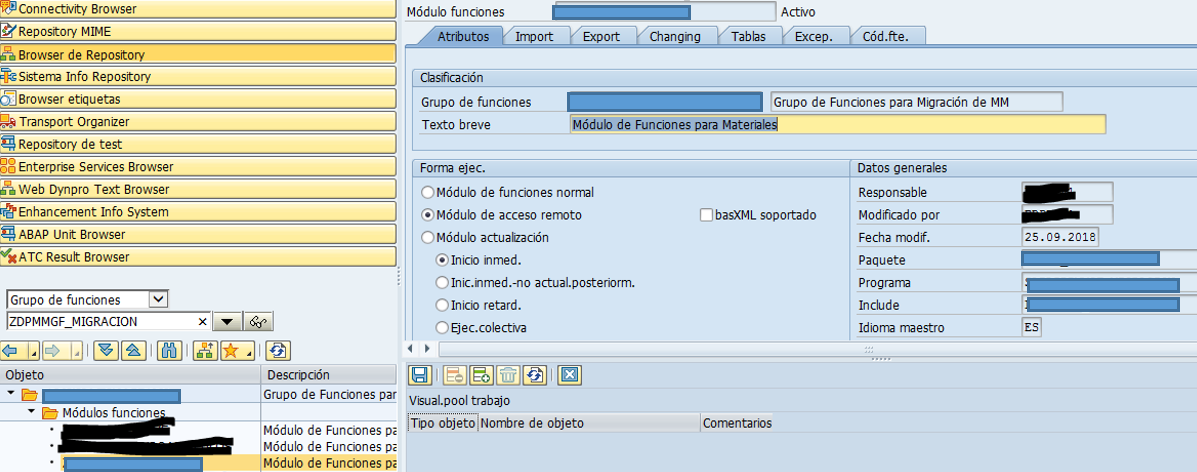Image resolution: width=1197 pixels, height=472 pixels.
Task: Open the 'Import' tab
Action: pyautogui.click(x=534, y=36)
